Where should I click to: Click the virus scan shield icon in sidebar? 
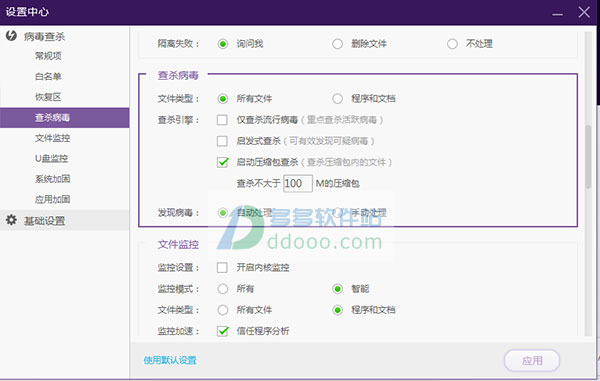click(11, 36)
